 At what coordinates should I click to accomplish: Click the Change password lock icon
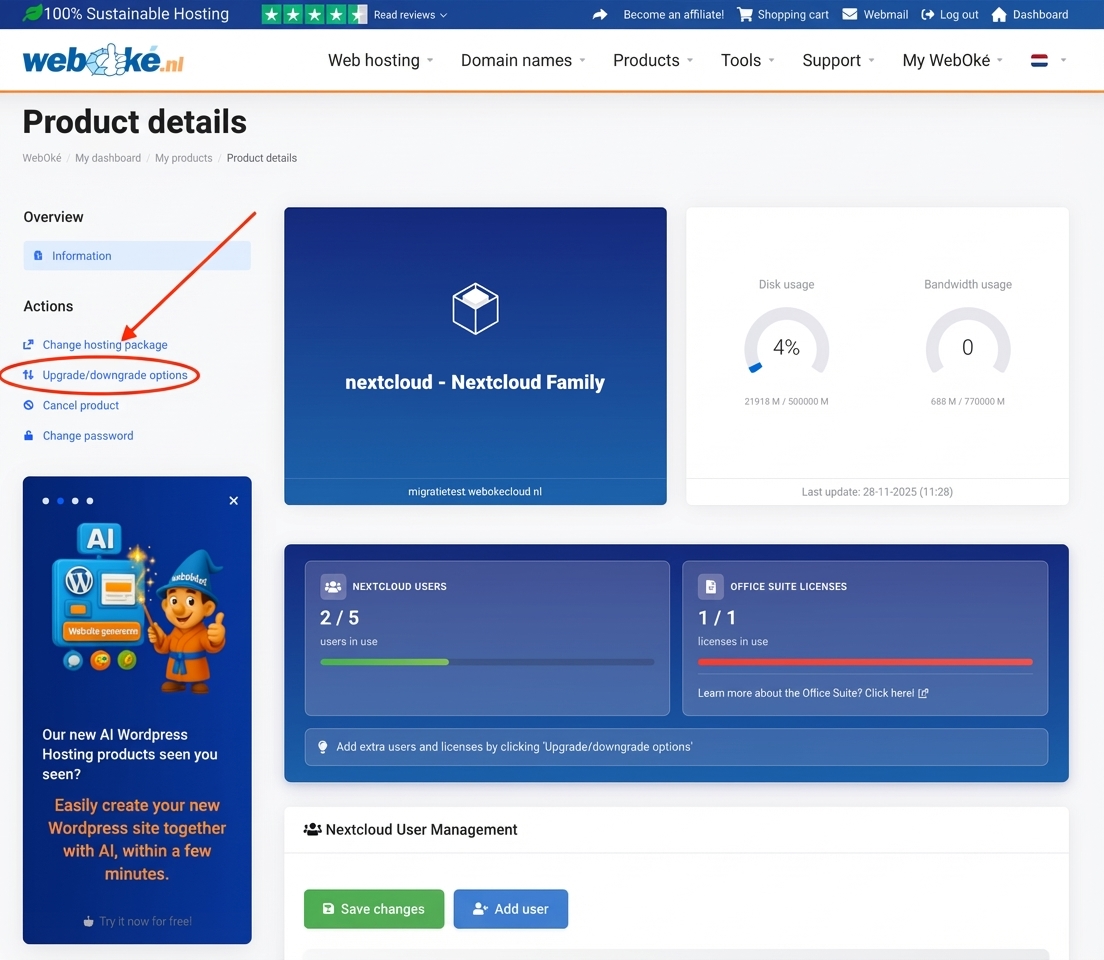click(x=28, y=435)
